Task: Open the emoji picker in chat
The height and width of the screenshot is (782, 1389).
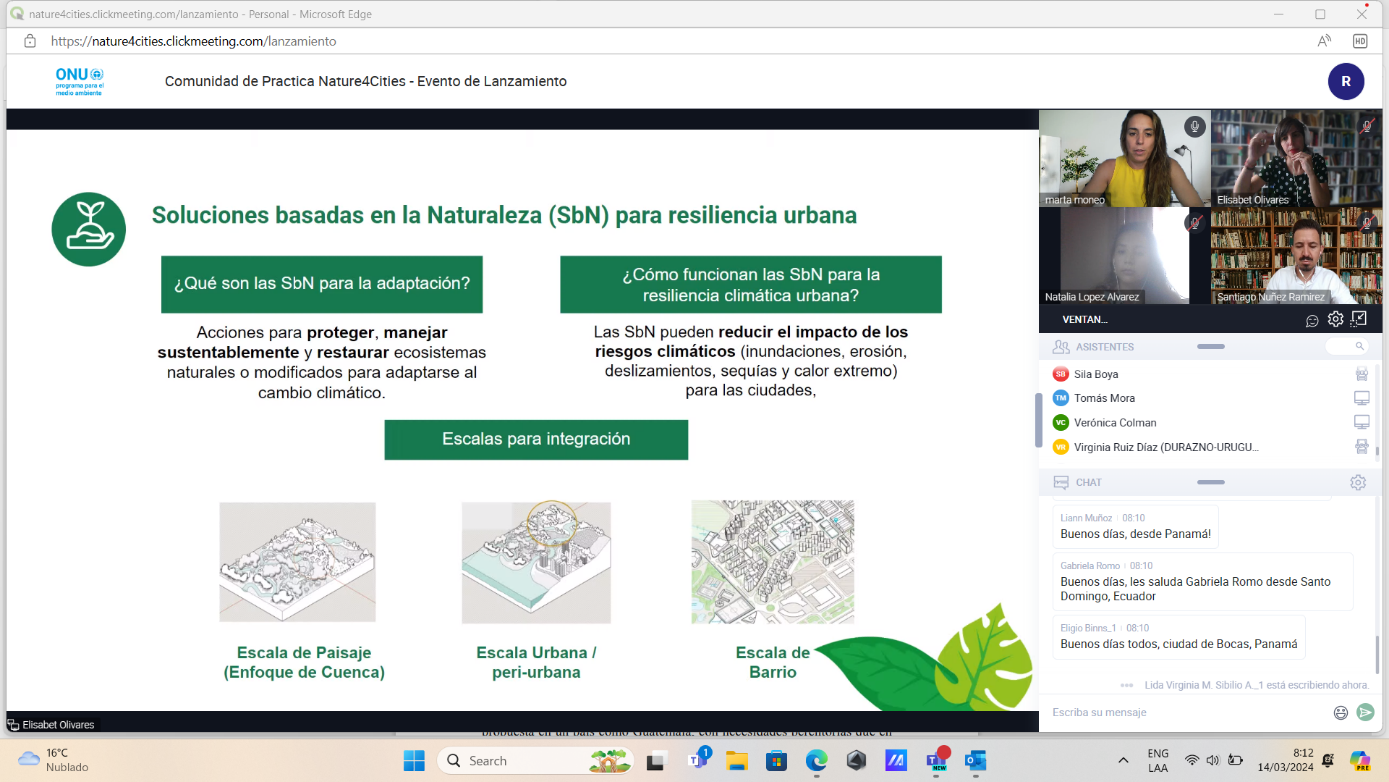Action: (x=1341, y=713)
